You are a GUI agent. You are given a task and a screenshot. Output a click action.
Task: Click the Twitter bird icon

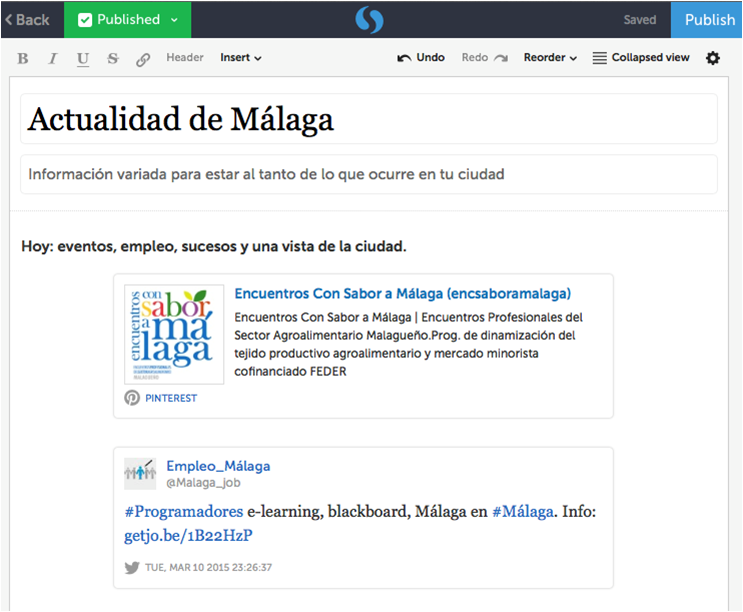132,567
